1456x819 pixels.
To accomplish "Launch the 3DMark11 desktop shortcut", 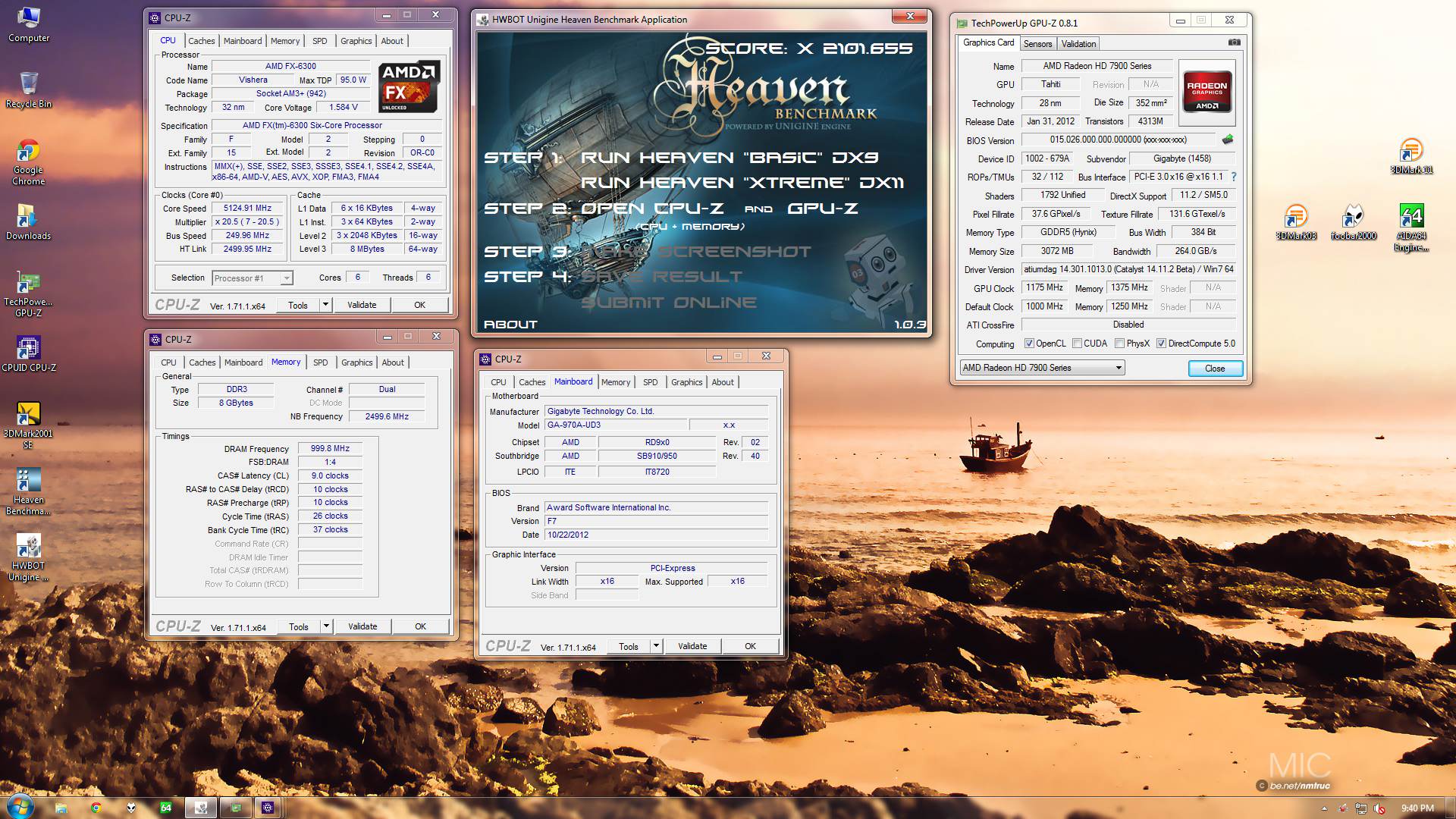I will pos(1411,156).
